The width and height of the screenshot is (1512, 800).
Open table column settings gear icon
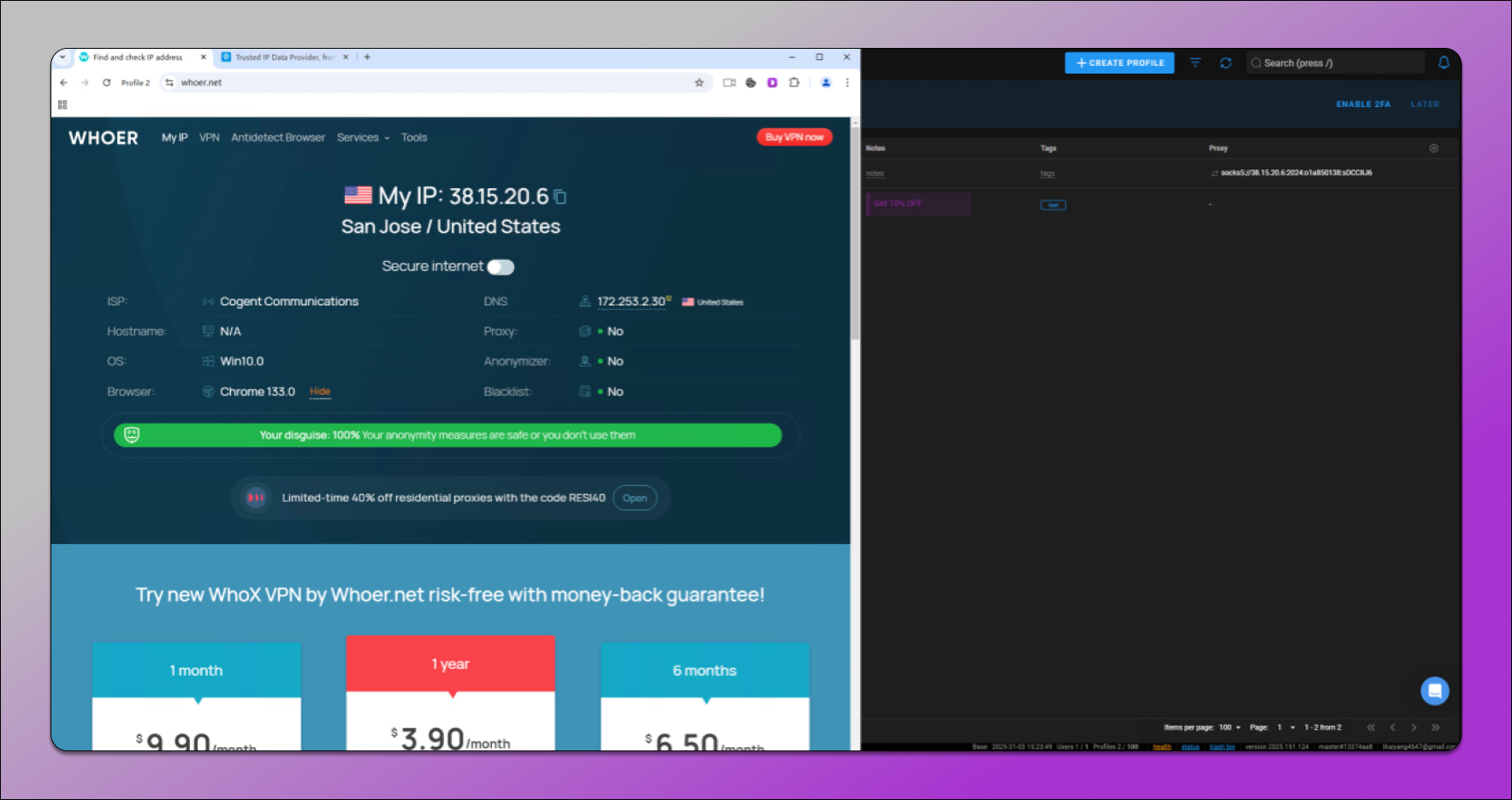point(1433,148)
